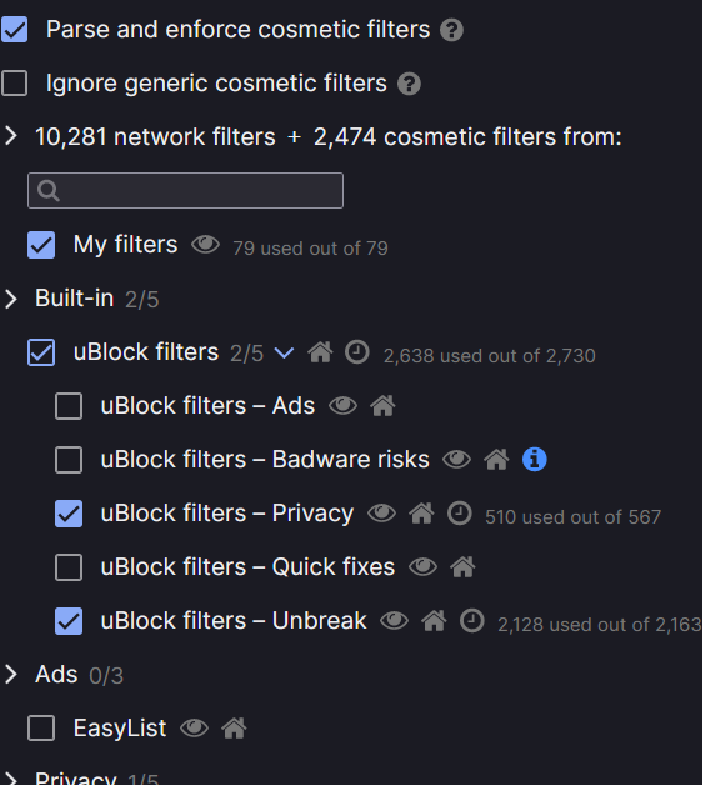Screen dimensions: 702x785
Task: Enable Ignore generic cosmetic filters checkbox
Action: coord(14,83)
